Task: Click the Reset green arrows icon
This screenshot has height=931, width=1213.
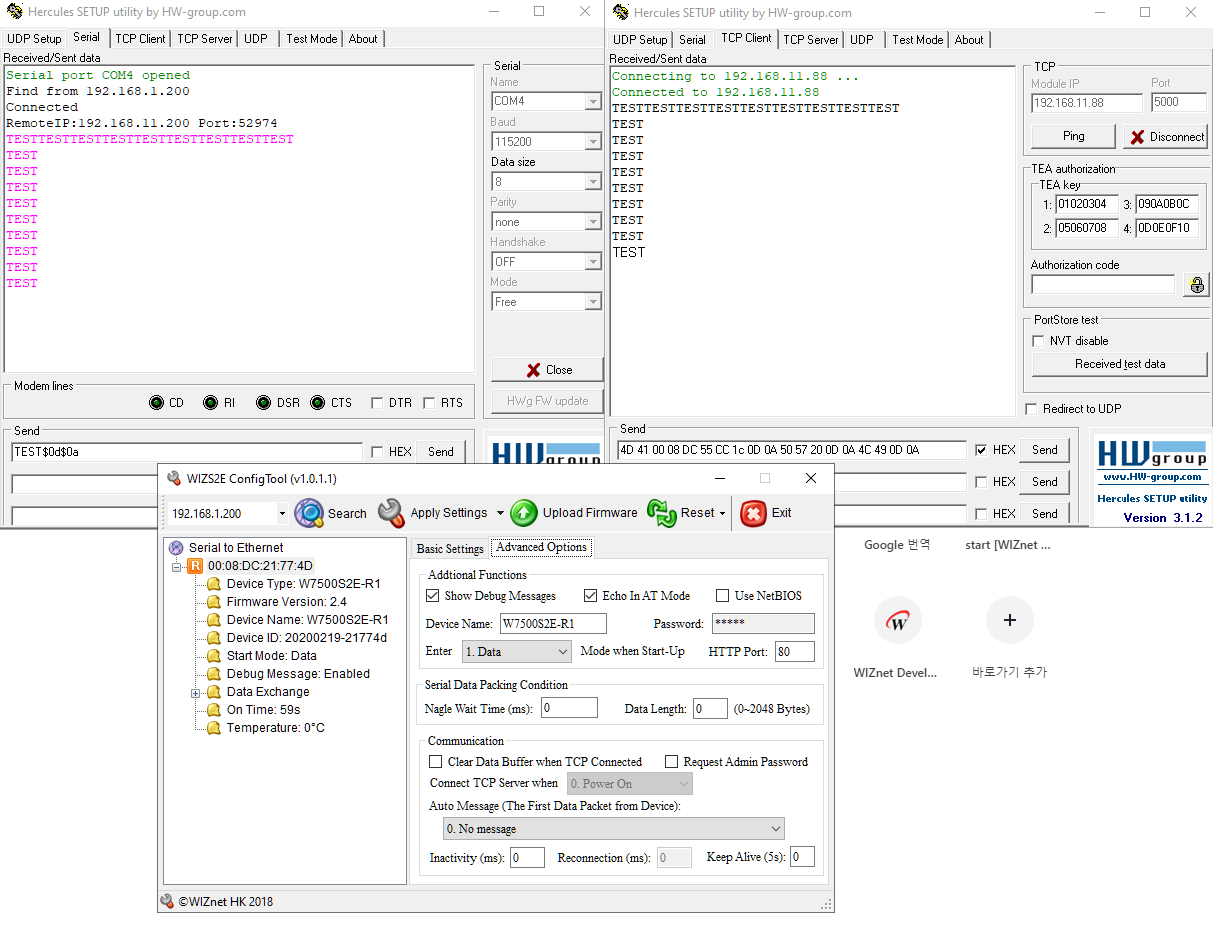Action: [662, 513]
